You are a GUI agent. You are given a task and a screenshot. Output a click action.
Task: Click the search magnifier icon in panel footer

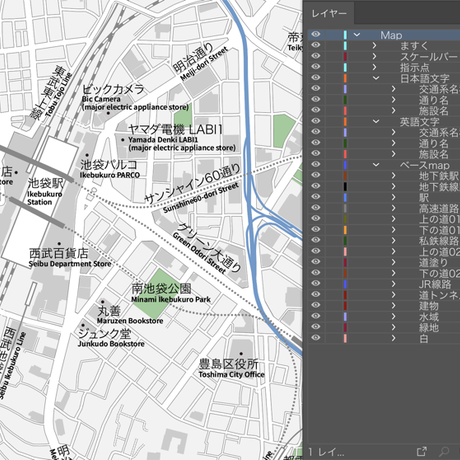444,451
